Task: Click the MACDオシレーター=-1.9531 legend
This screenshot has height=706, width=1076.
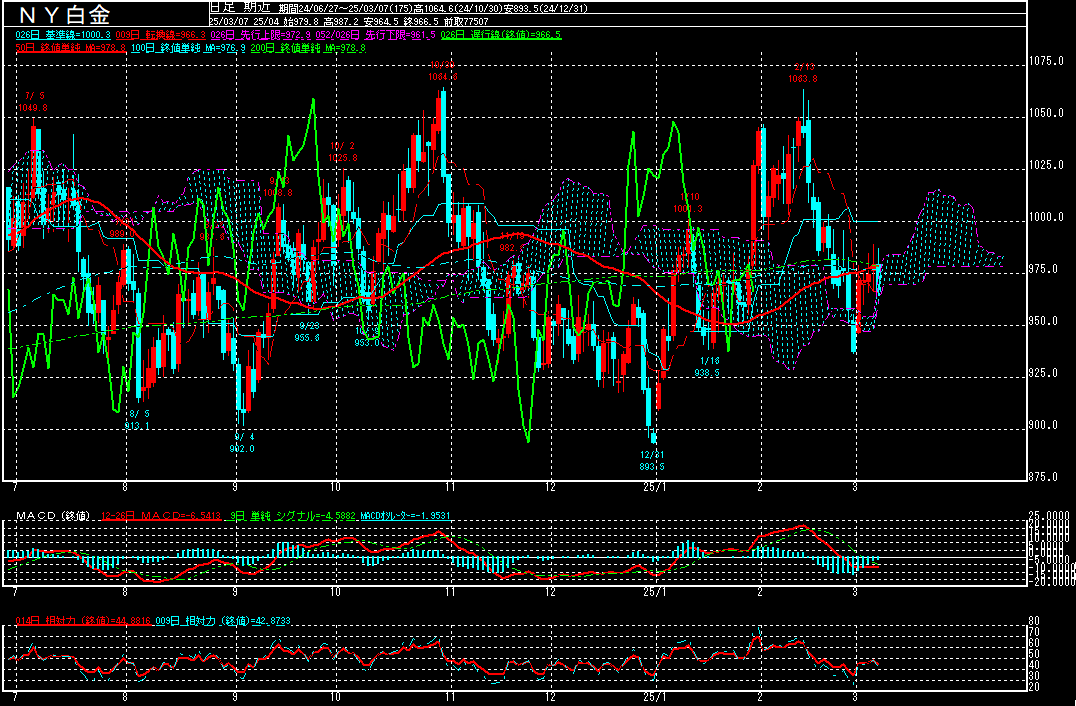Action: click(404, 515)
